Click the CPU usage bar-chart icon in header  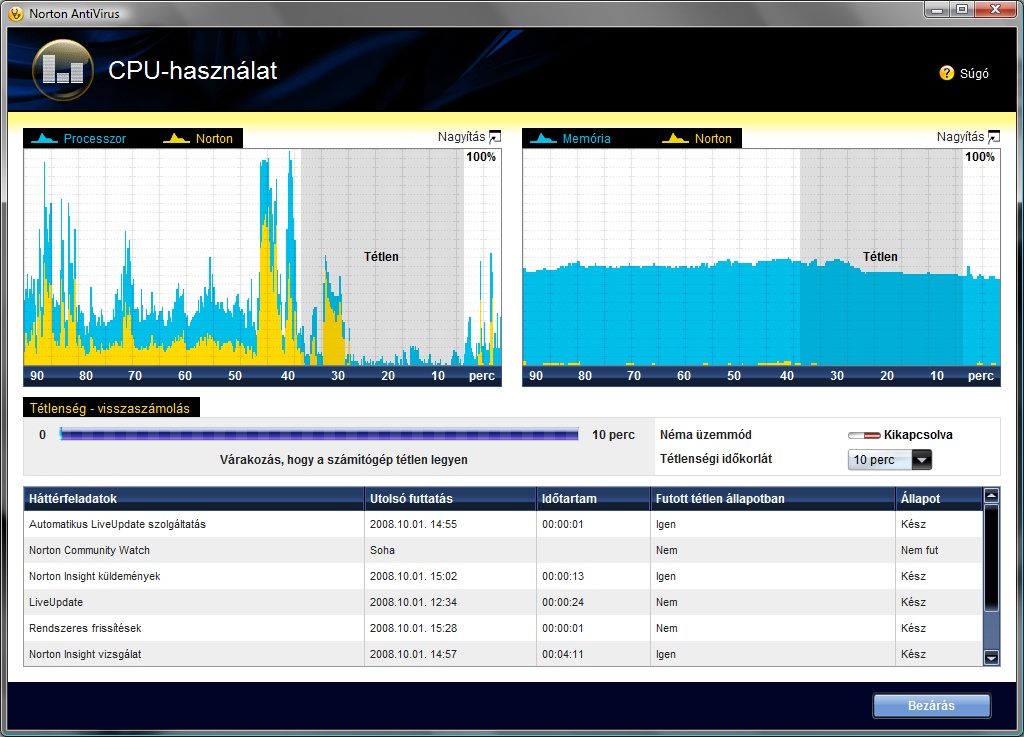pos(63,70)
